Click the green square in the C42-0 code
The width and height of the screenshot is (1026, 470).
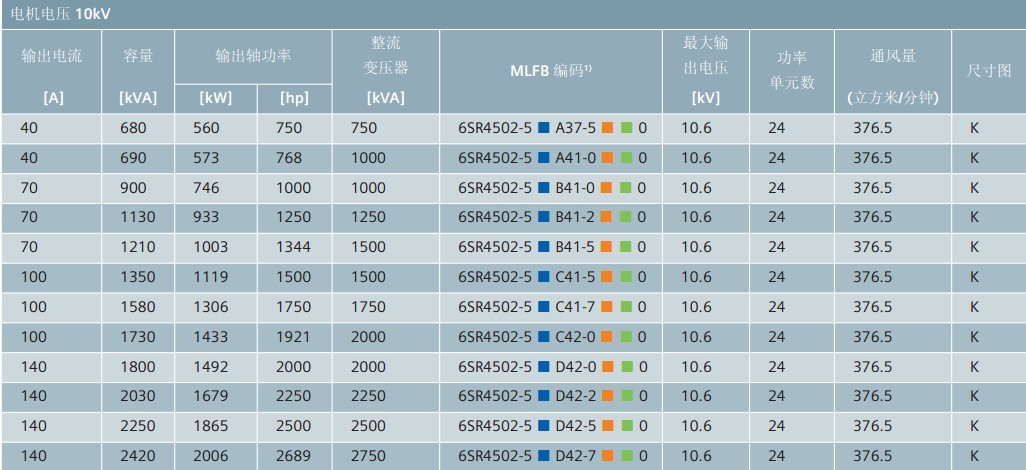pyautogui.click(x=626, y=337)
